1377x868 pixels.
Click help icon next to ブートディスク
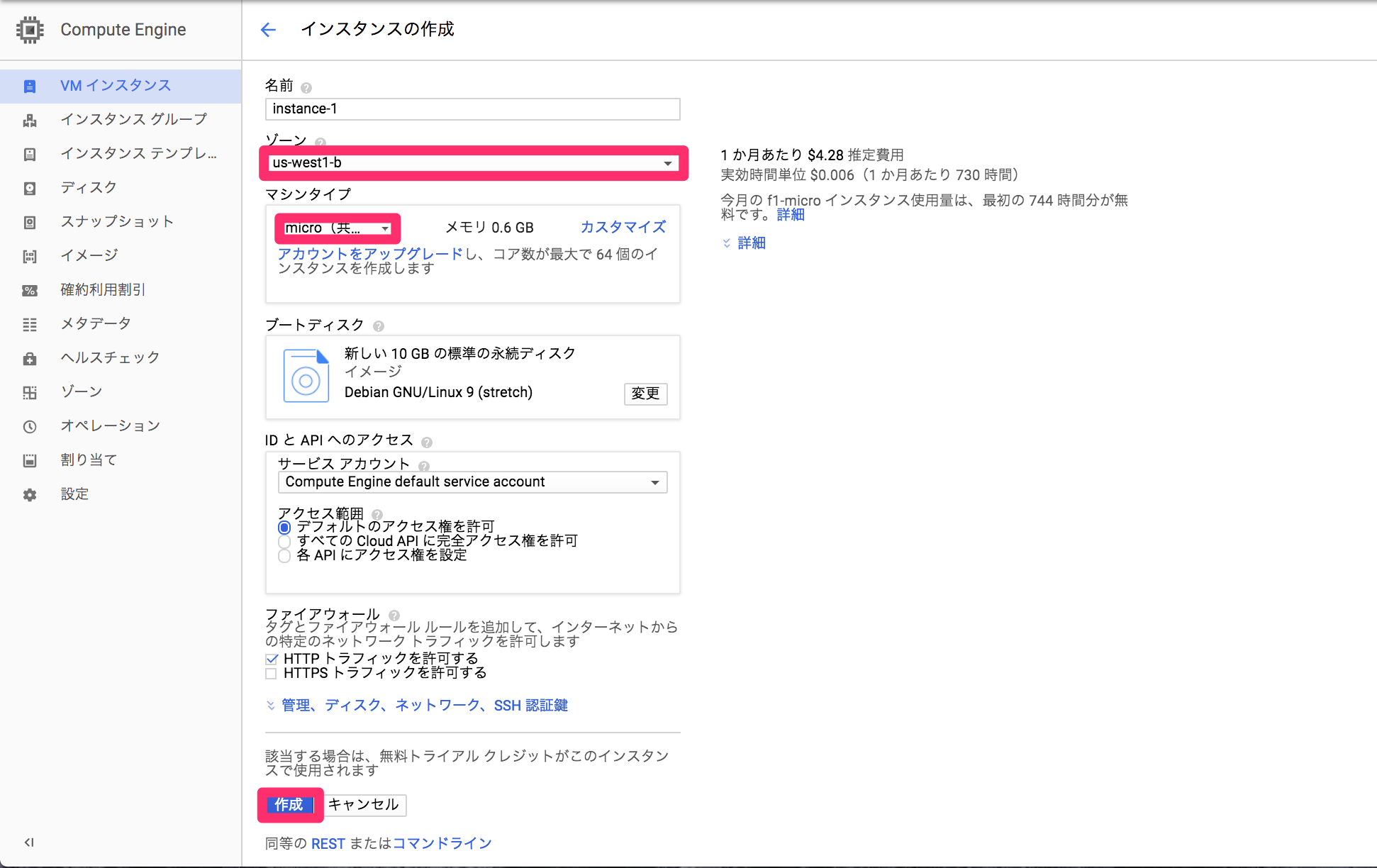click(379, 326)
